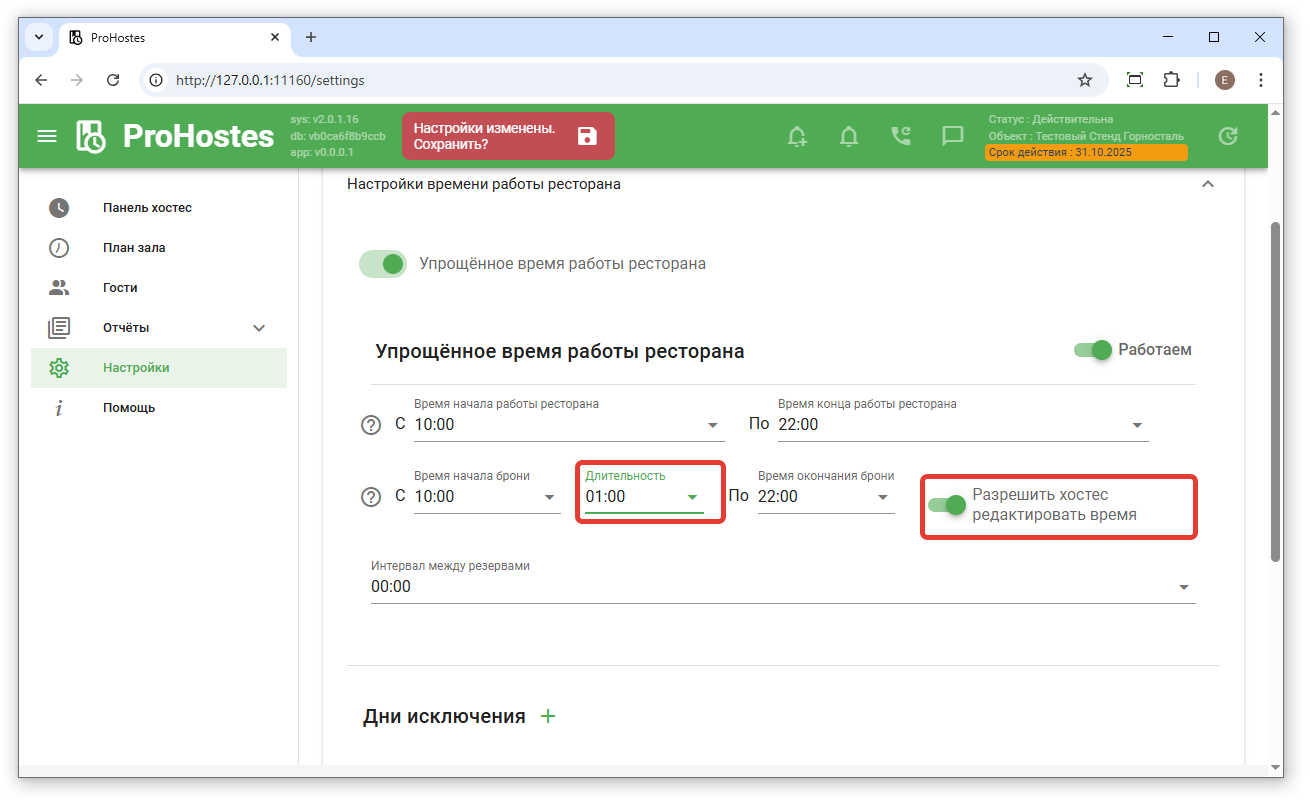The image size is (1310, 808).
Task: Click the save settings floppy disk icon
Action: point(587,136)
